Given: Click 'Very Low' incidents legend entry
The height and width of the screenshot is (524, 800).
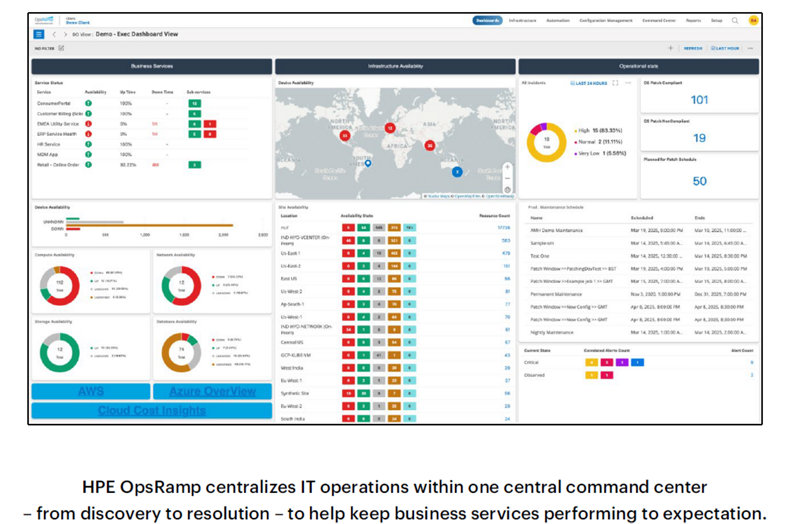Looking at the screenshot, I should [600, 153].
